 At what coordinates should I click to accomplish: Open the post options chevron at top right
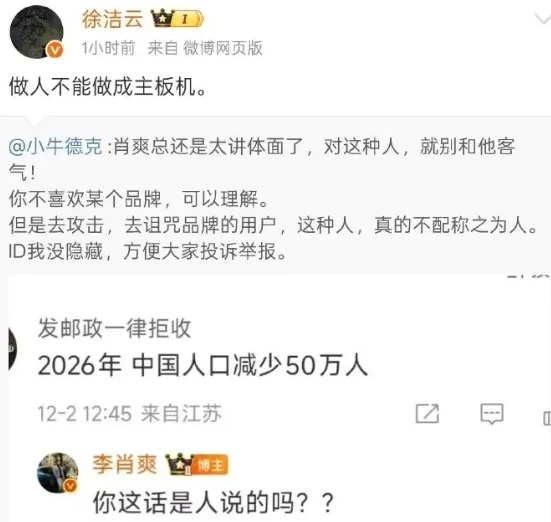coord(542,19)
